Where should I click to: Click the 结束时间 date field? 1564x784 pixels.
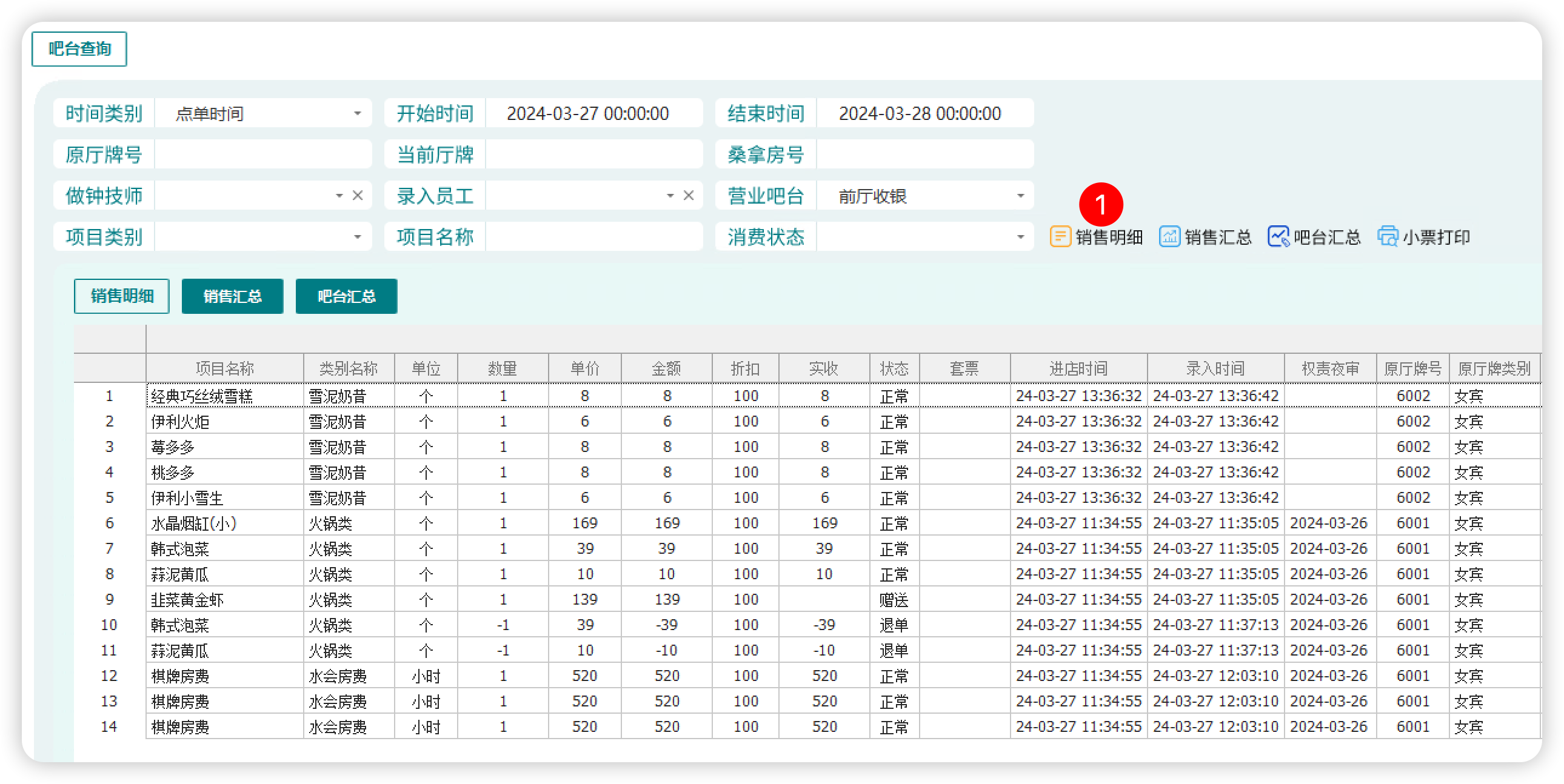925,113
